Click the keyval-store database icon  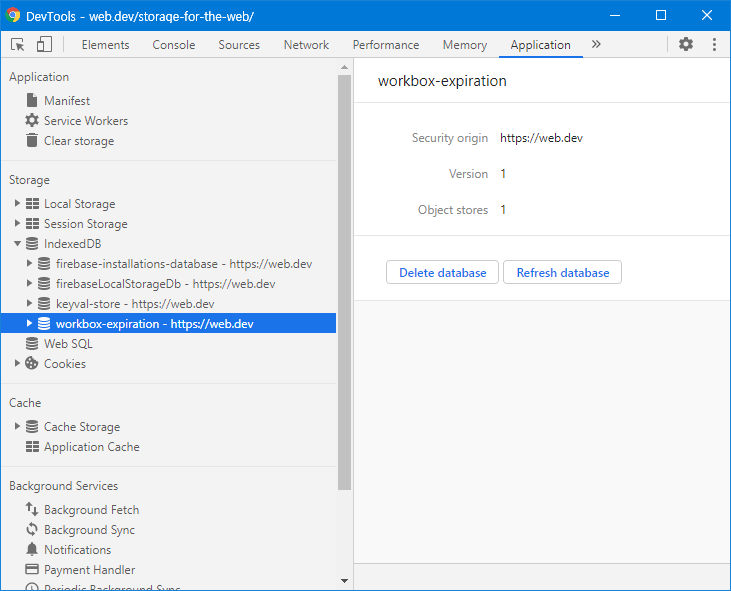[44, 303]
